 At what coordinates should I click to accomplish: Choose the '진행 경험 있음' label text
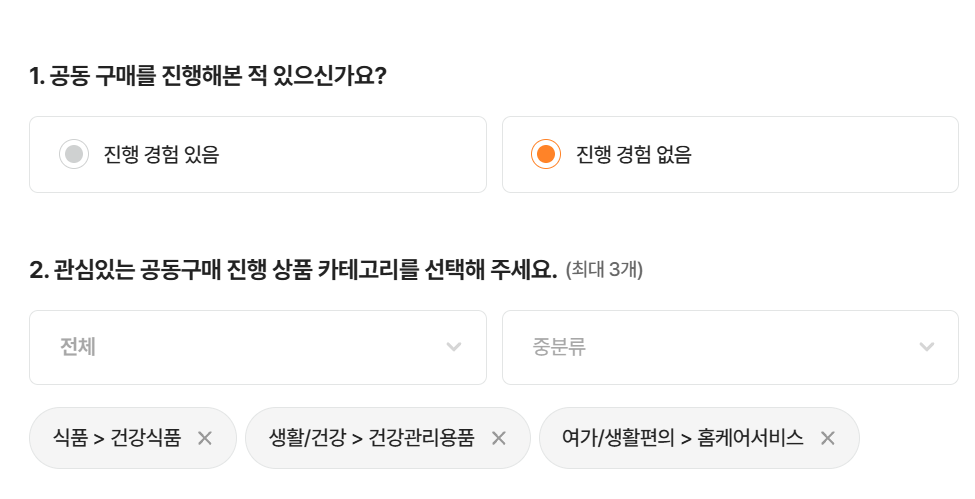pos(161,154)
